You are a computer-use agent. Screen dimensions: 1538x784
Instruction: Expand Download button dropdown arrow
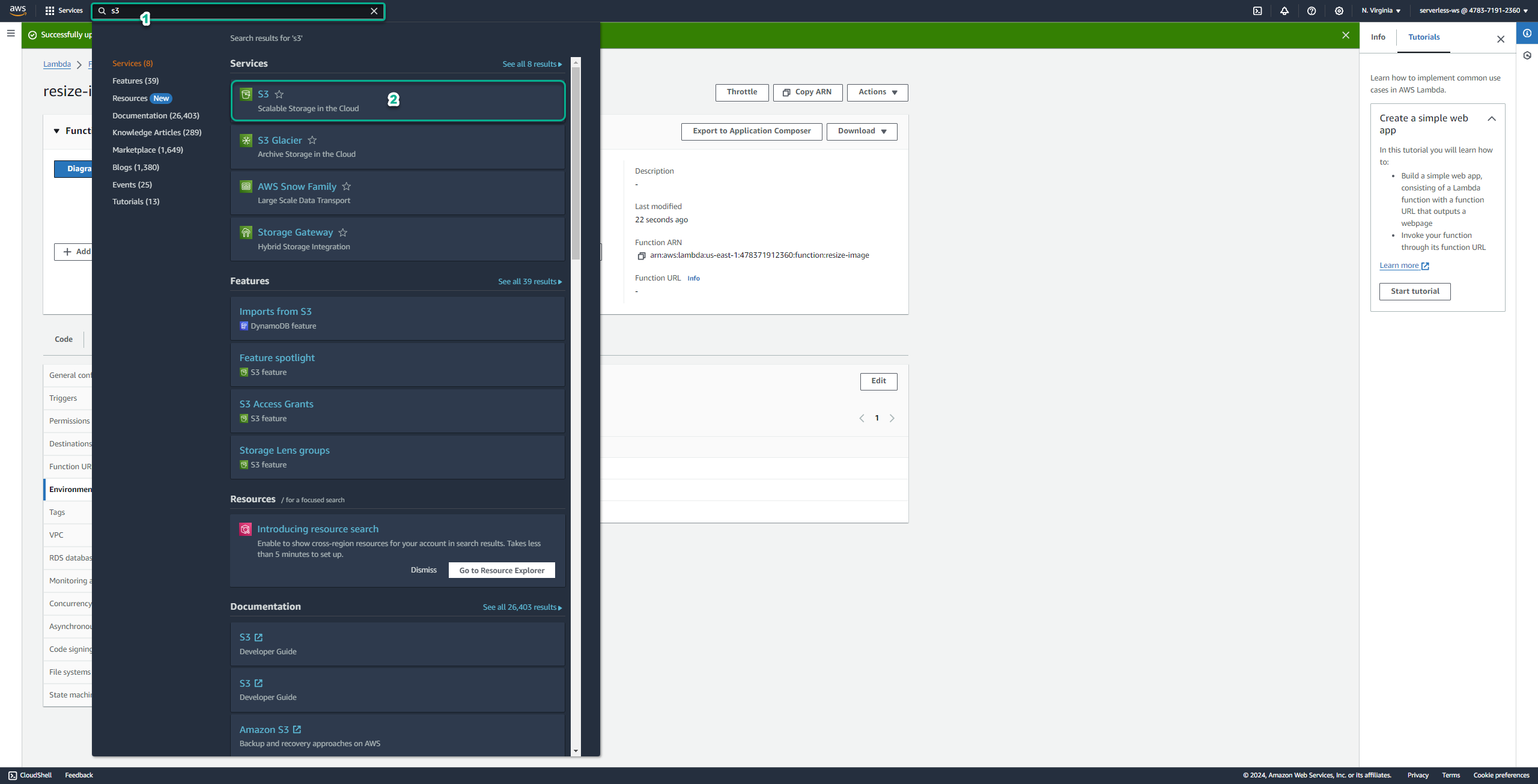click(x=884, y=131)
